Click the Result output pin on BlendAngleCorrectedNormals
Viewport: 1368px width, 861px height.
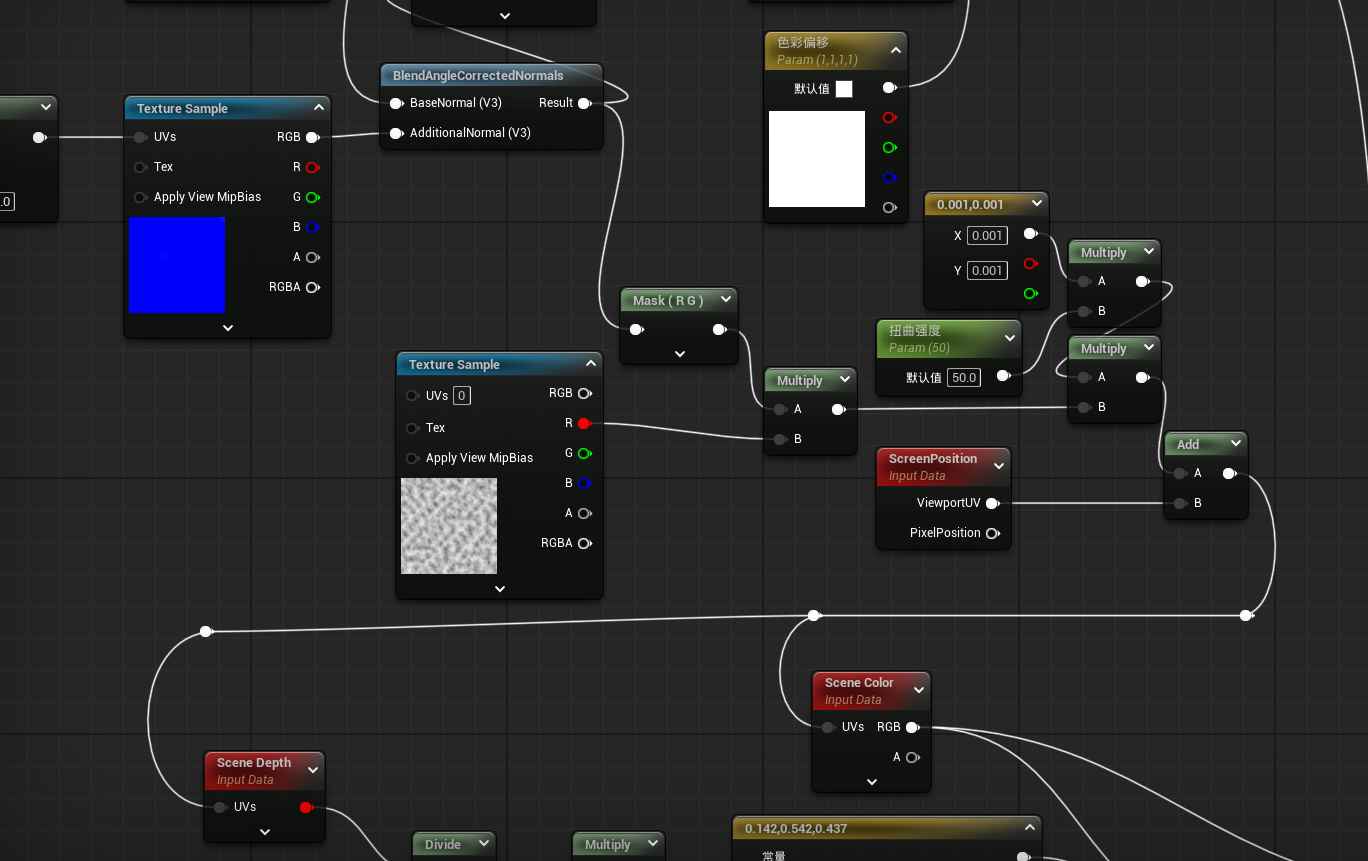click(584, 103)
